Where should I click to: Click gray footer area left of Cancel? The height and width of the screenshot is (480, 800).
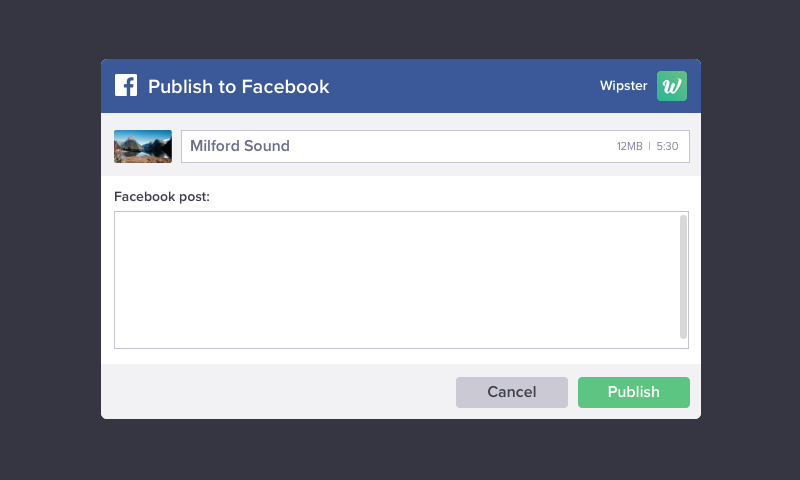click(276, 392)
